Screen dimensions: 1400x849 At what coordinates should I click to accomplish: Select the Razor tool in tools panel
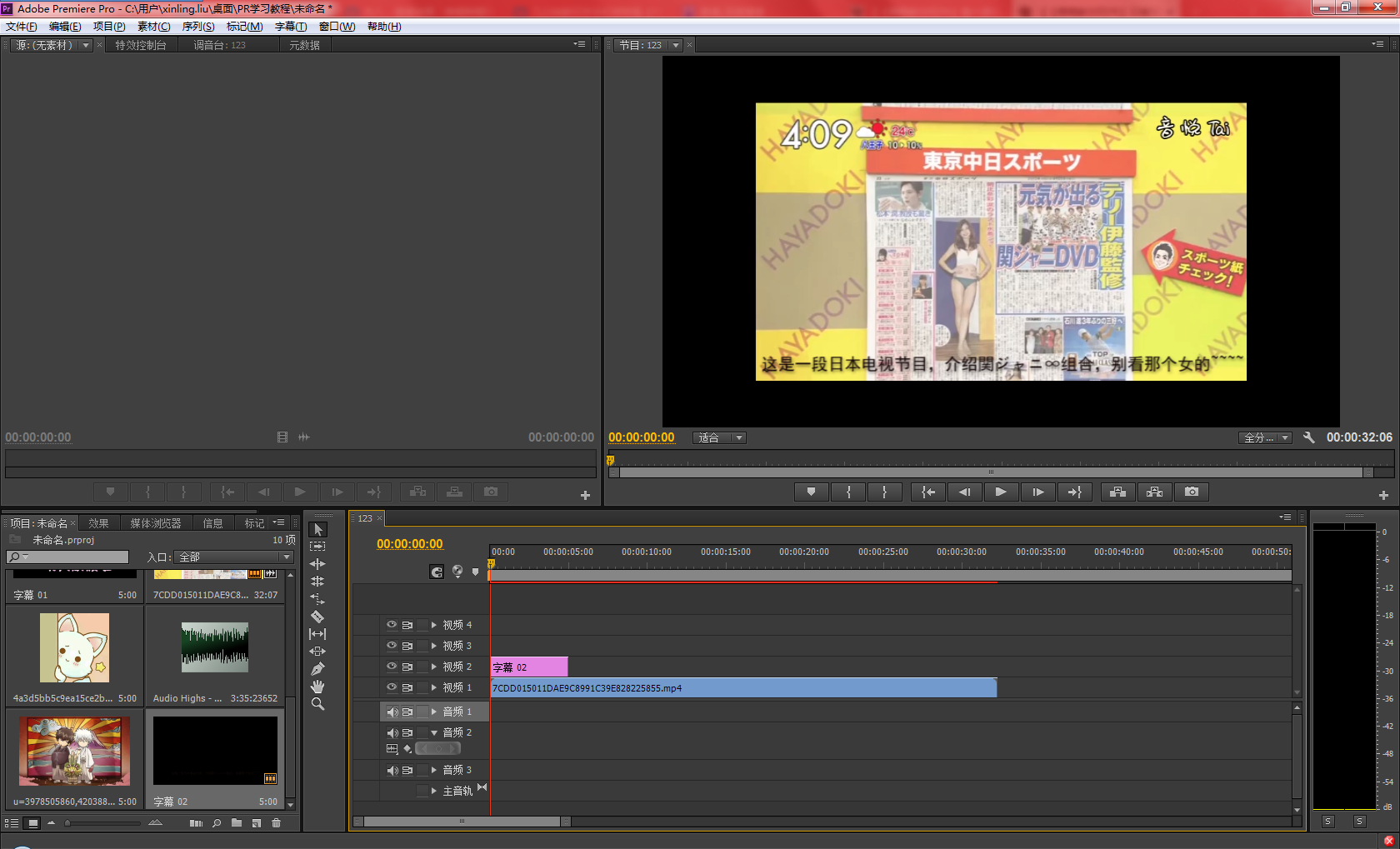coord(317,617)
